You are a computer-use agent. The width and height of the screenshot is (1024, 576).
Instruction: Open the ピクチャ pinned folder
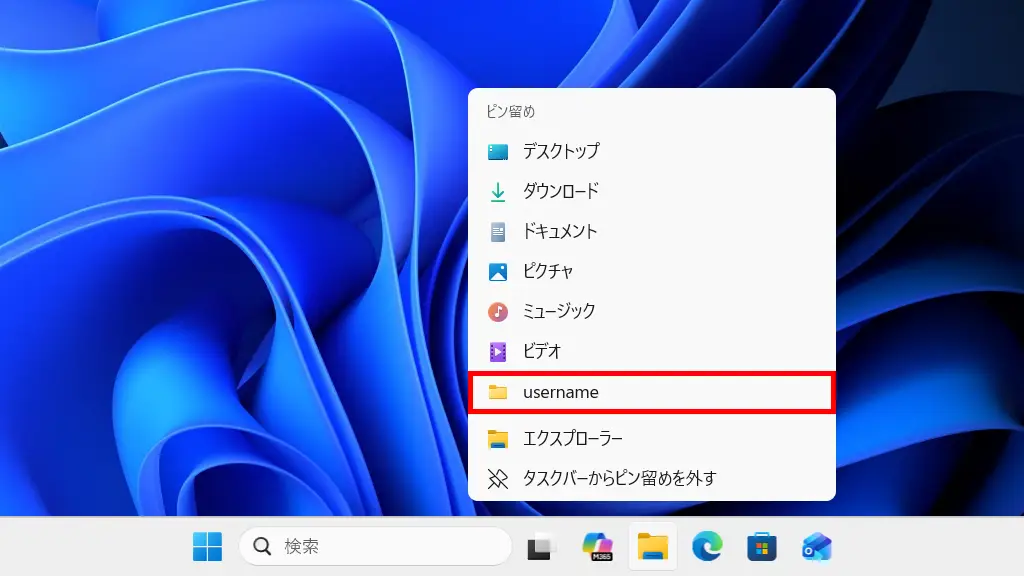[548, 272]
